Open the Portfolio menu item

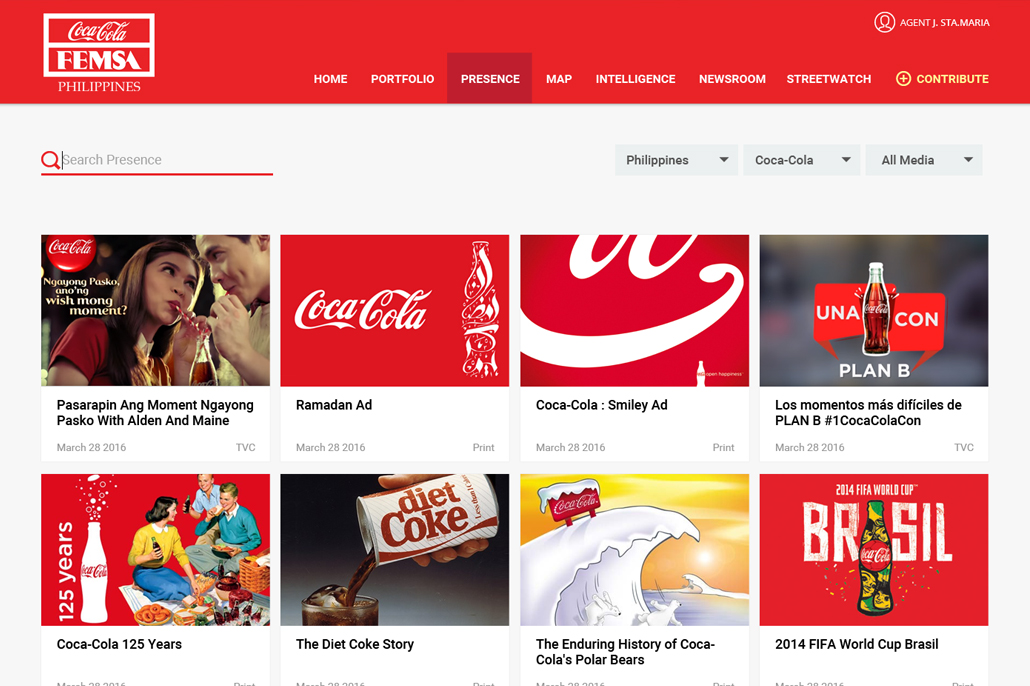click(402, 79)
